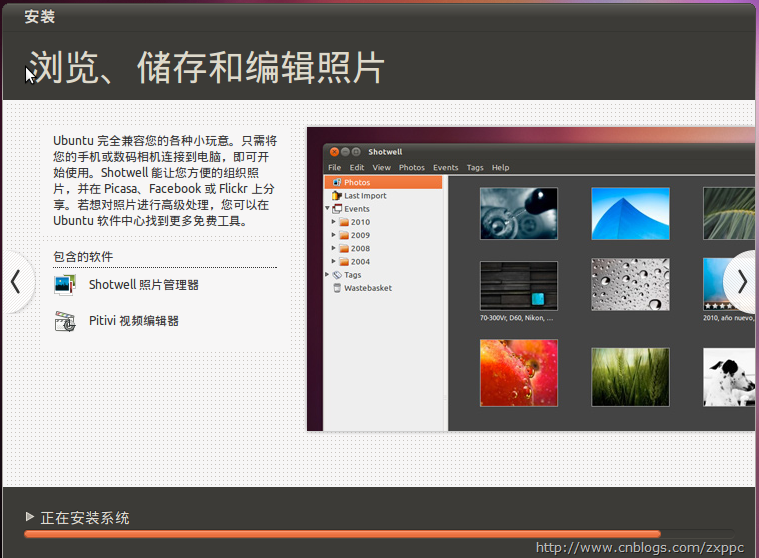Open the Help menu in Shotwell
Screen dimensions: 759x558
[501, 167]
